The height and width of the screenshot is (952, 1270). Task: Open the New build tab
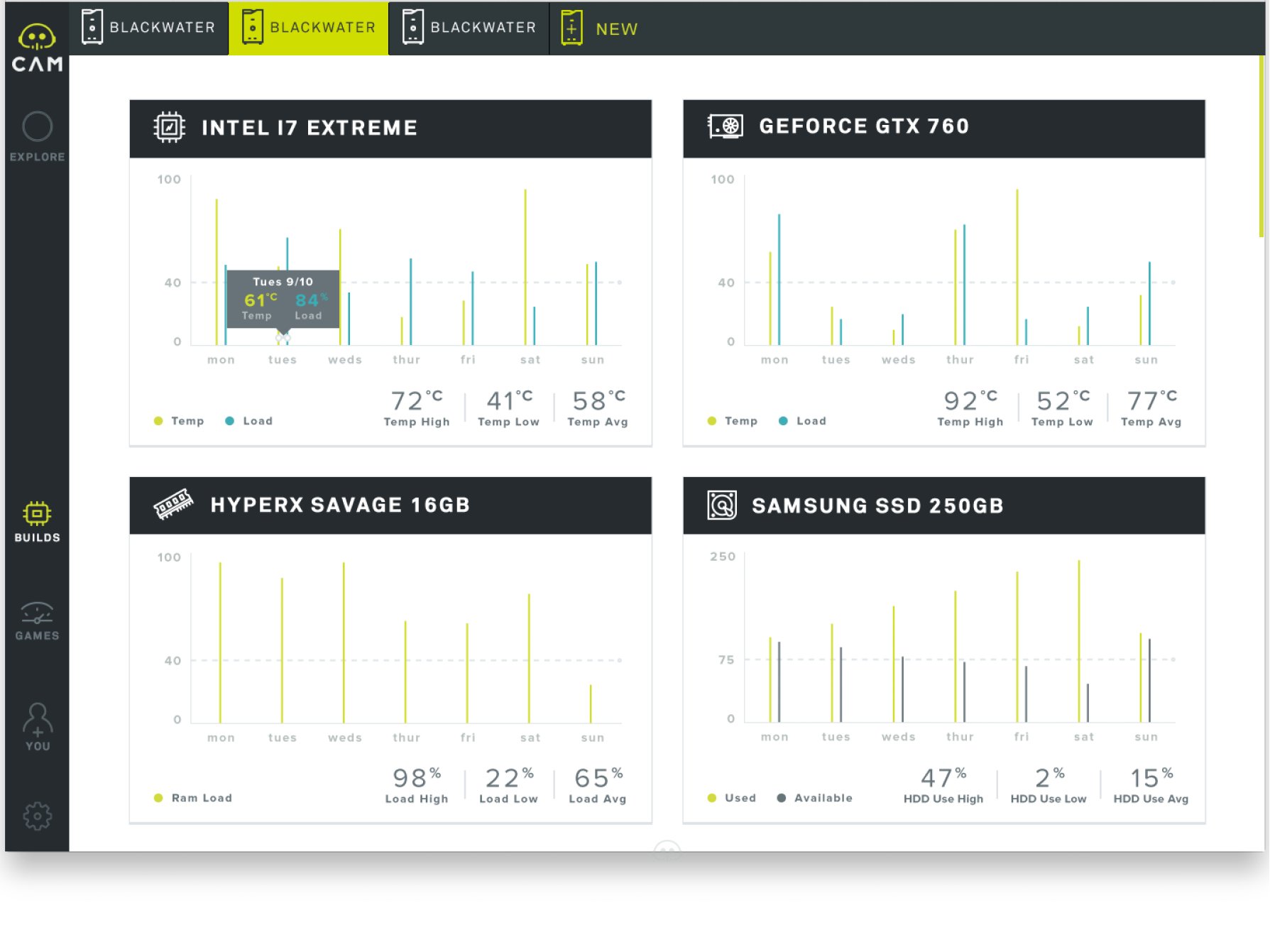pos(600,28)
